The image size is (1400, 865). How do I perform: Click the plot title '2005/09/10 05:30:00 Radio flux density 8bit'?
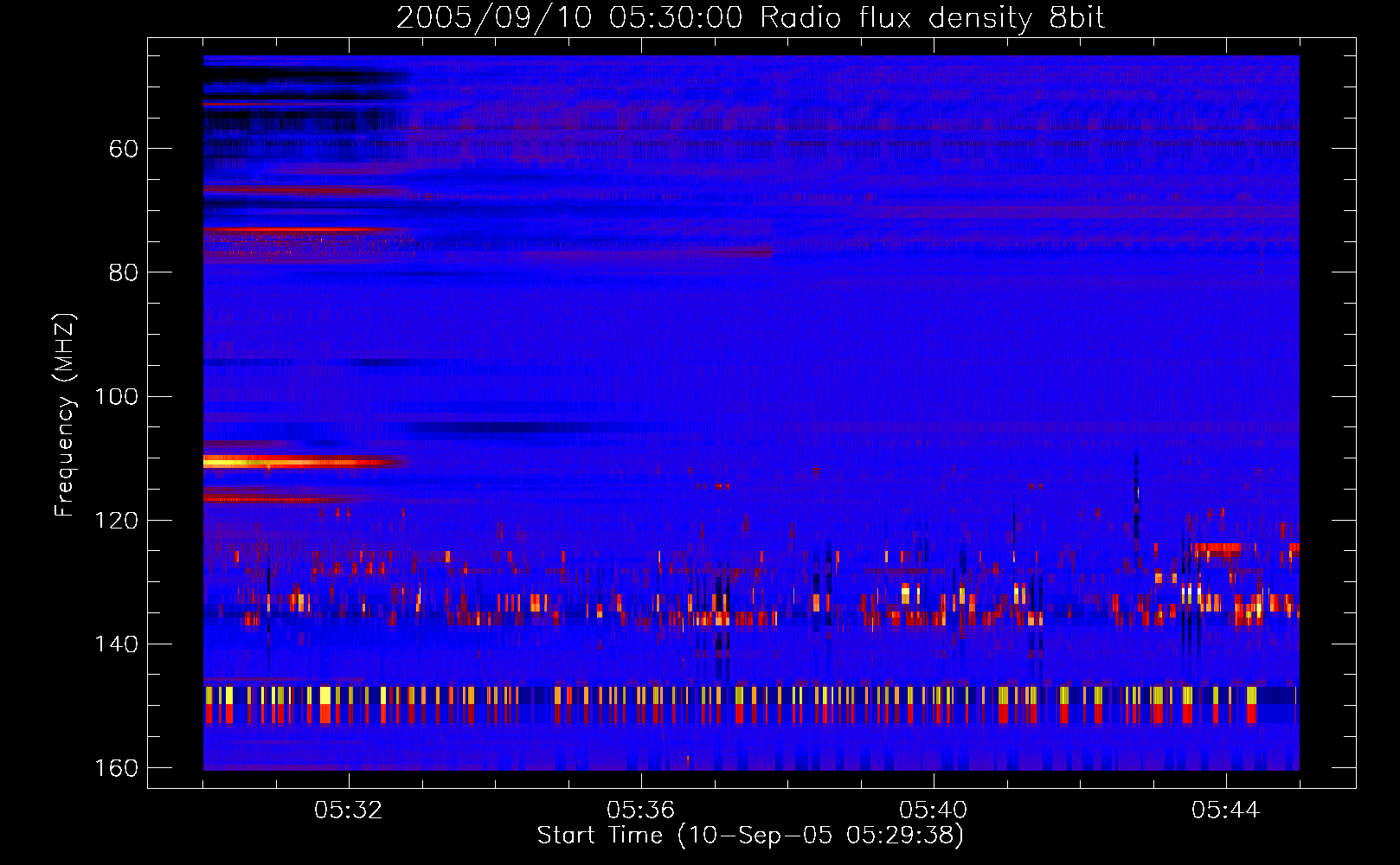point(751,18)
